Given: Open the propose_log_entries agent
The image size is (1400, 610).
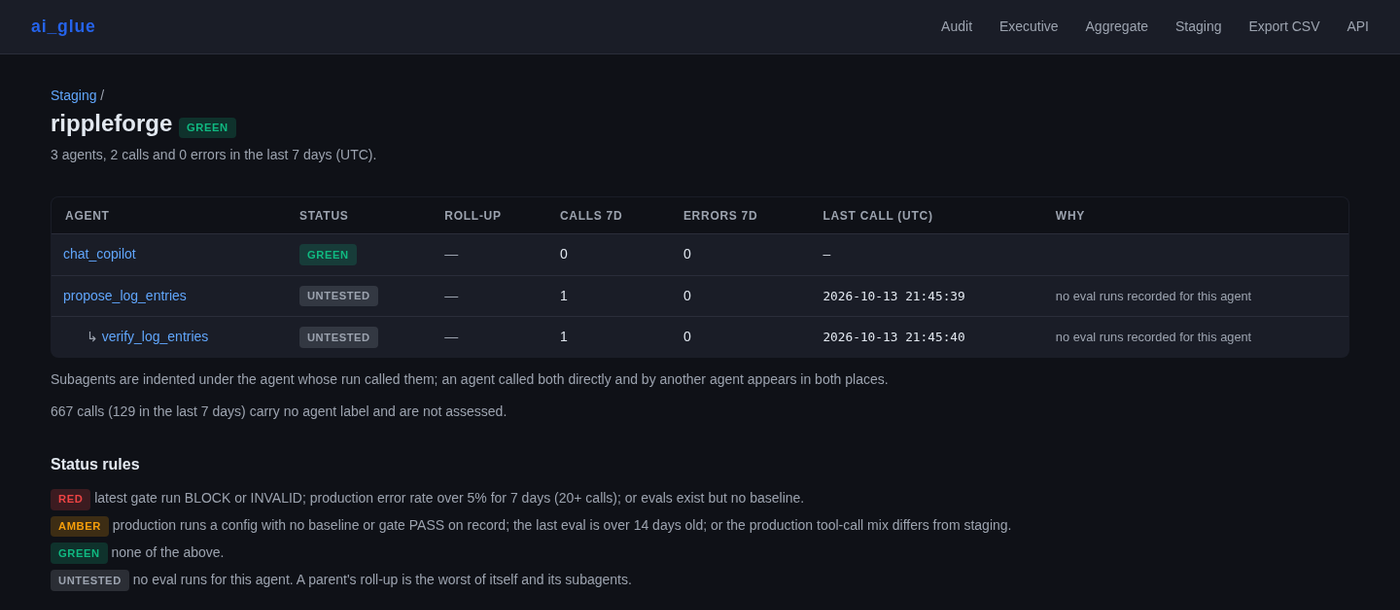Looking at the screenshot, I should tap(124, 296).
